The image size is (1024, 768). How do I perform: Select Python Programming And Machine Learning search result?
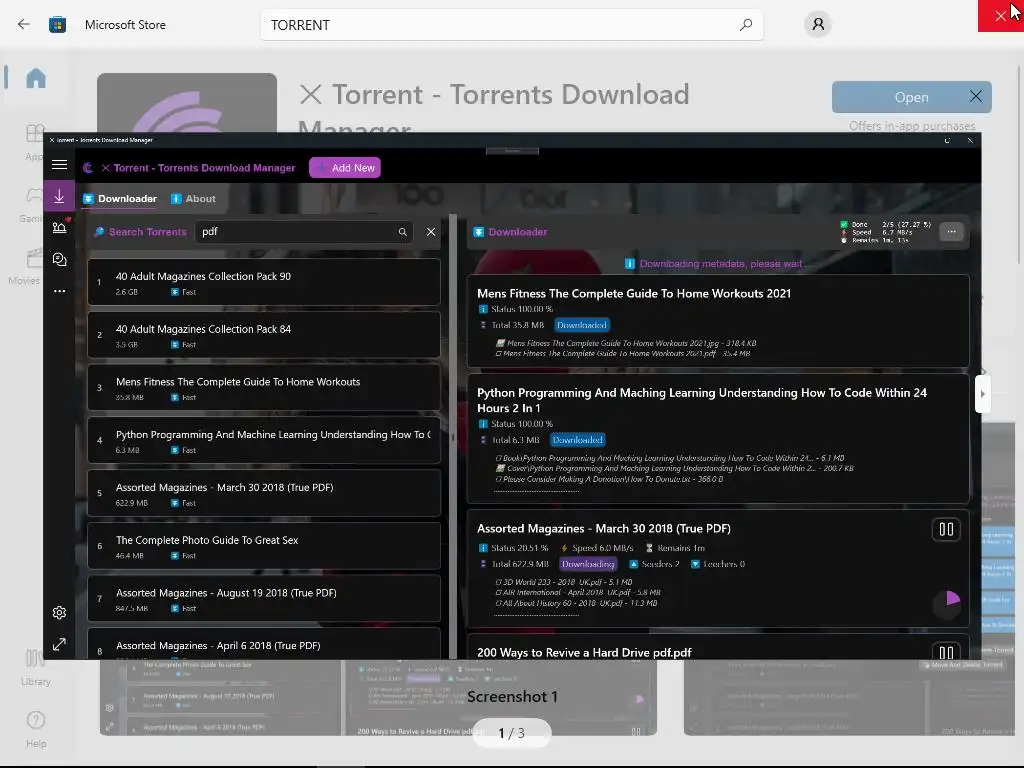pyautogui.click(x=264, y=441)
